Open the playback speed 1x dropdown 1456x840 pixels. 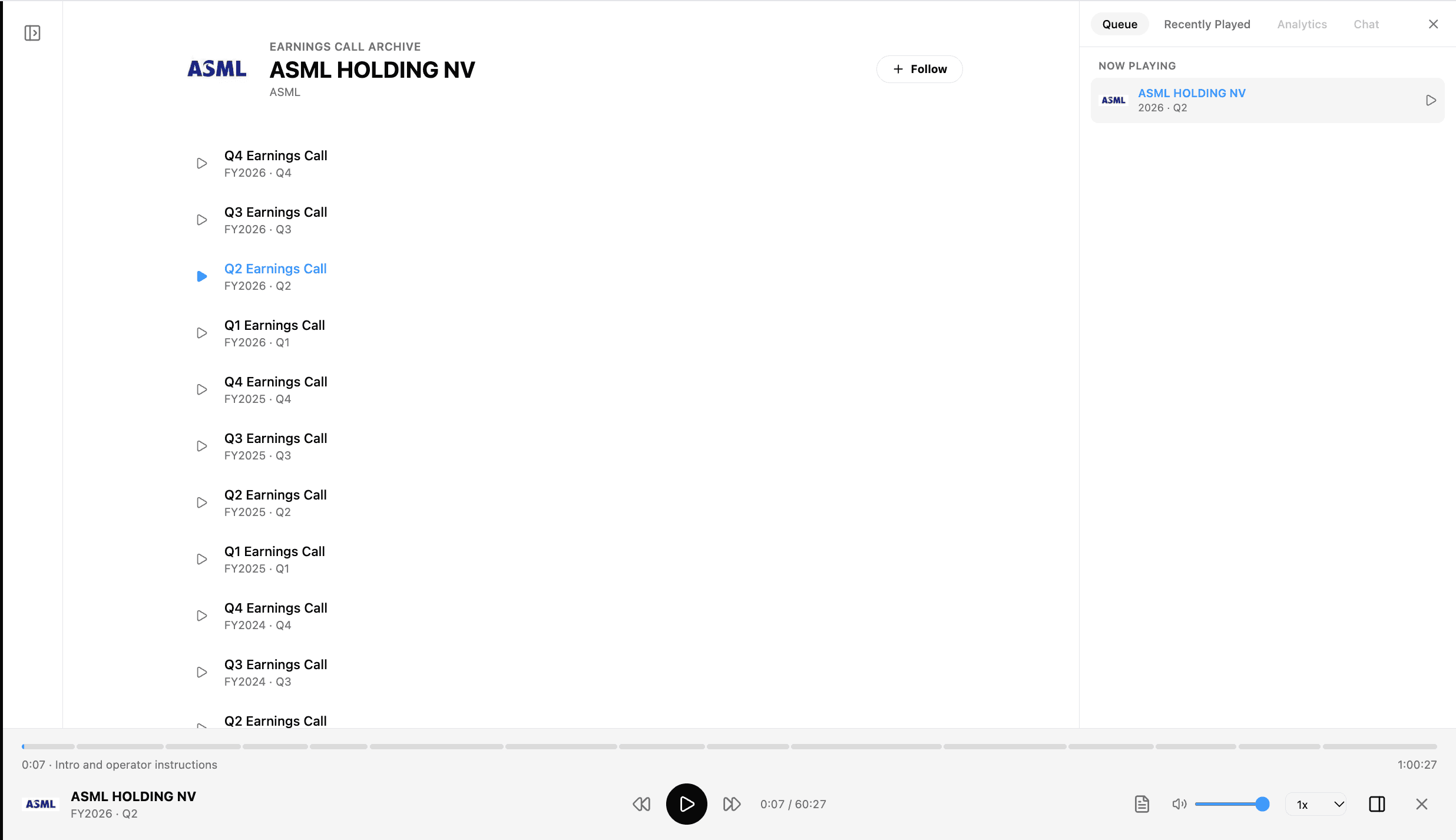tap(1316, 805)
